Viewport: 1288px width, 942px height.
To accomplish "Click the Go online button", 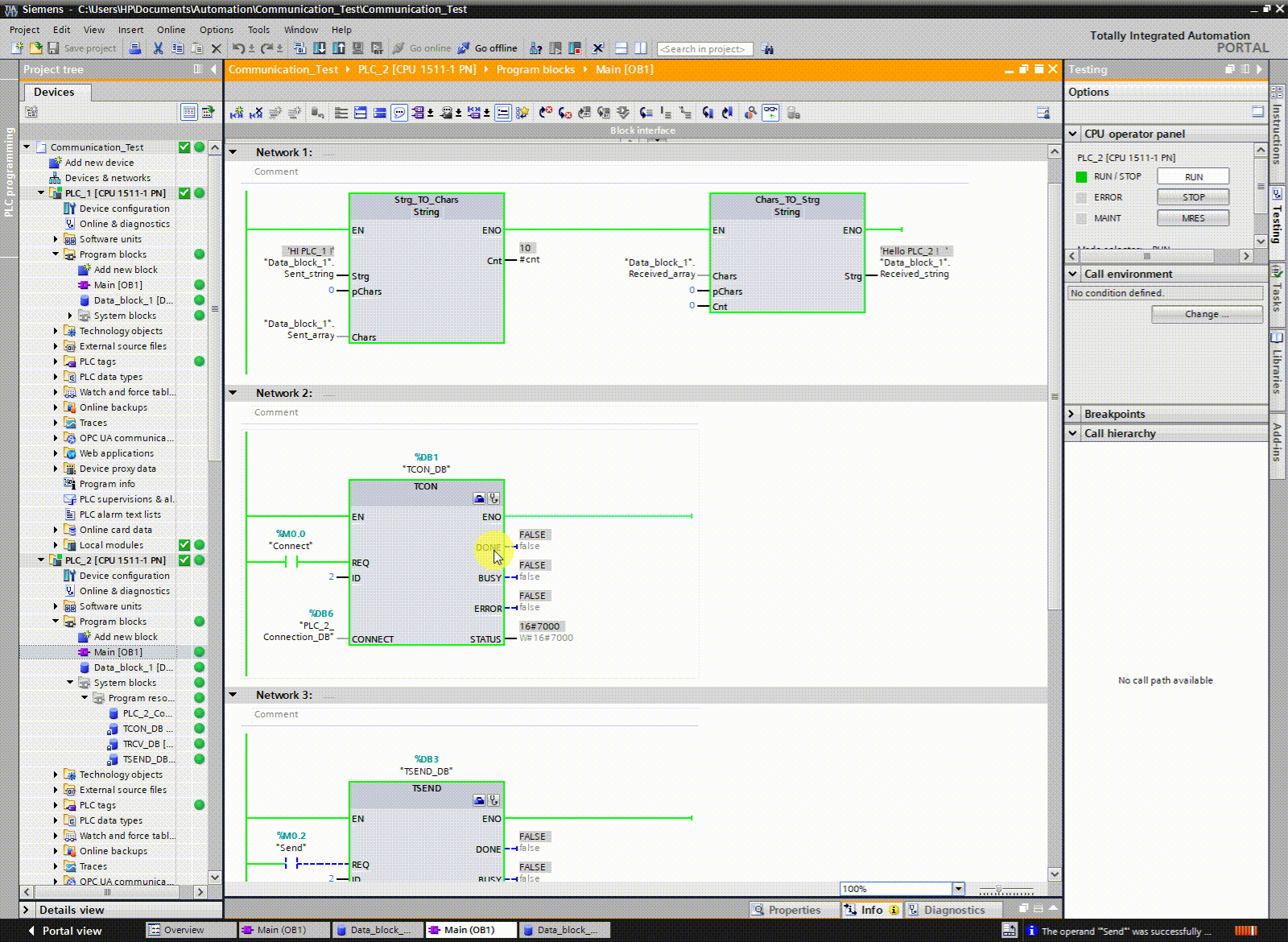I will 422,48.
